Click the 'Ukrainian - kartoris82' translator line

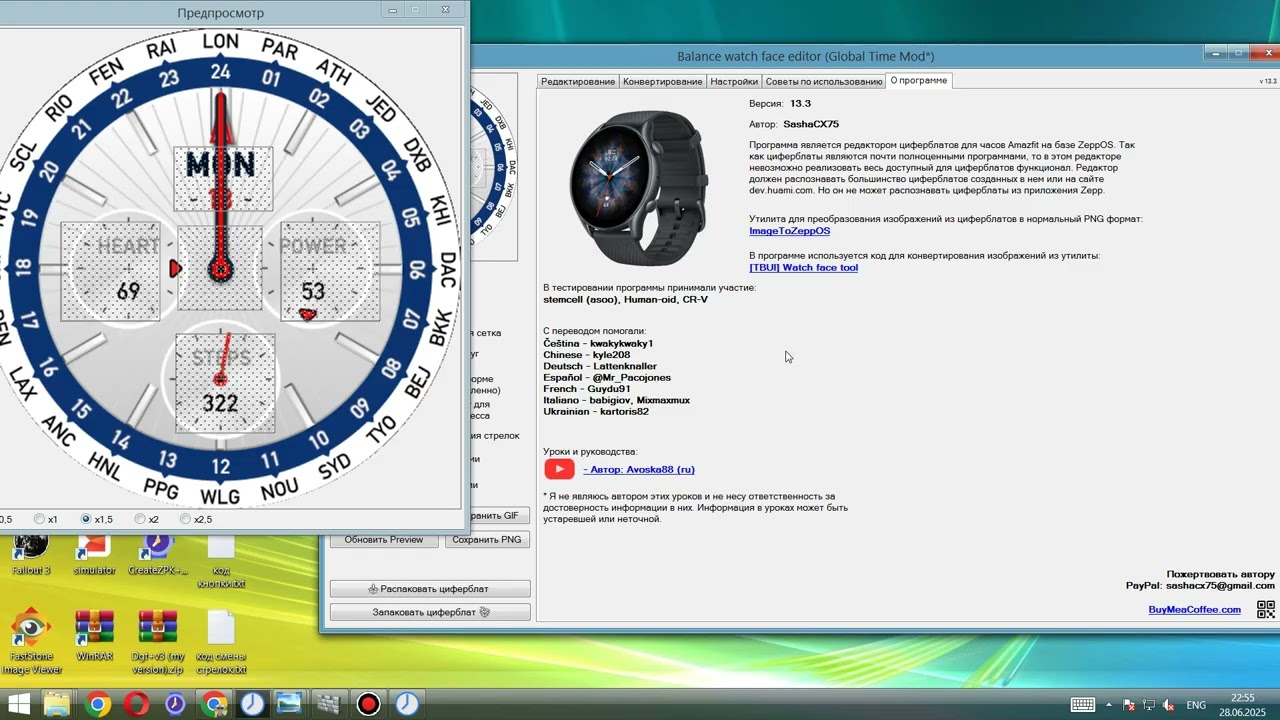point(596,411)
